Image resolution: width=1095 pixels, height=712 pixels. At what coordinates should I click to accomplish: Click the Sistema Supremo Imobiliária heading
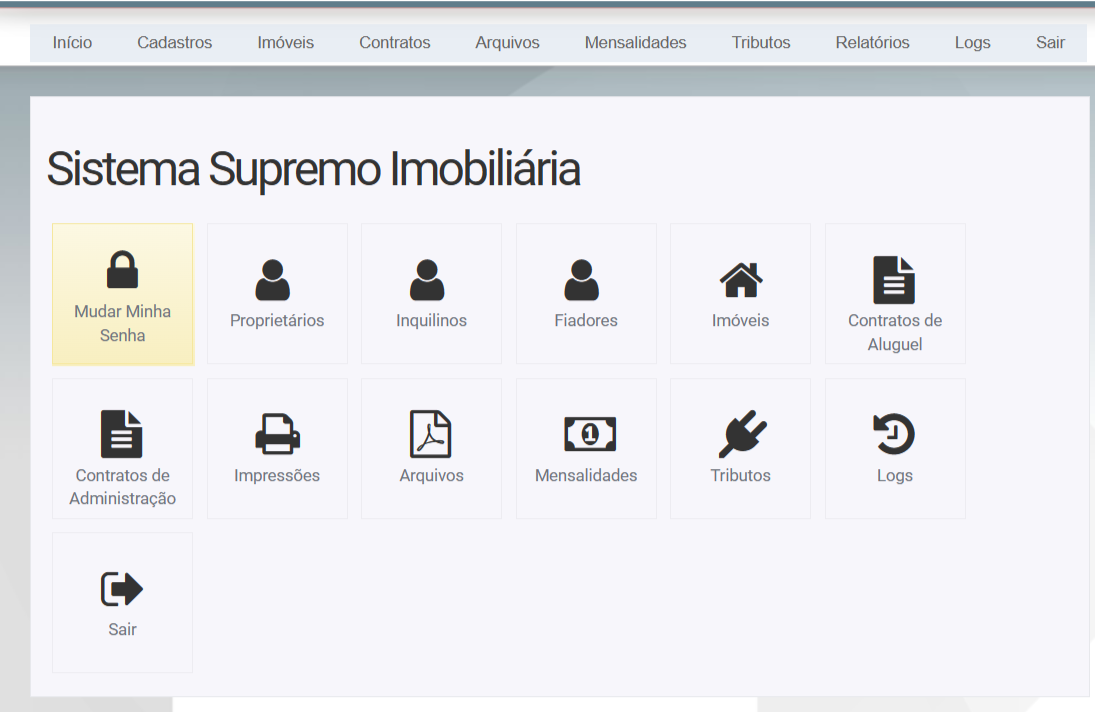tap(313, 169)
